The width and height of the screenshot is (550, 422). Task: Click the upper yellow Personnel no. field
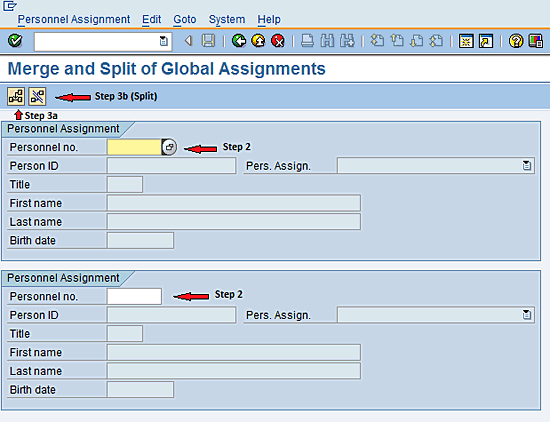[x=134, y=147]
